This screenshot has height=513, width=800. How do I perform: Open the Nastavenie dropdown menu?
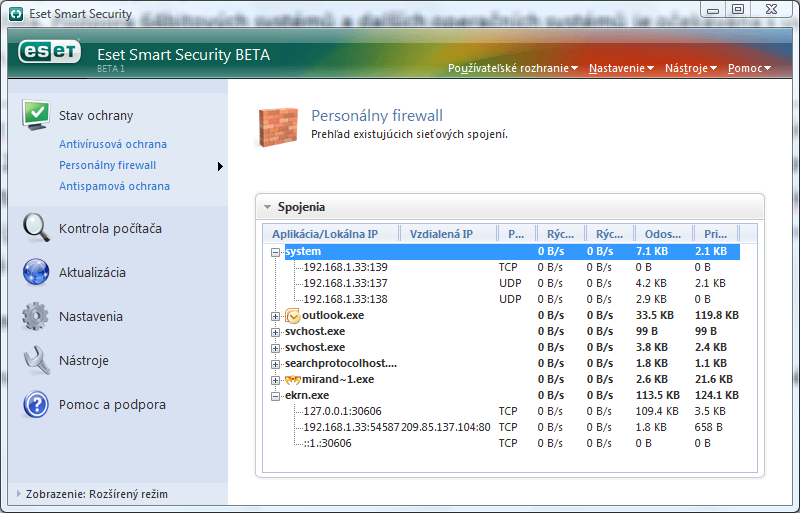(x=621, y=68)
